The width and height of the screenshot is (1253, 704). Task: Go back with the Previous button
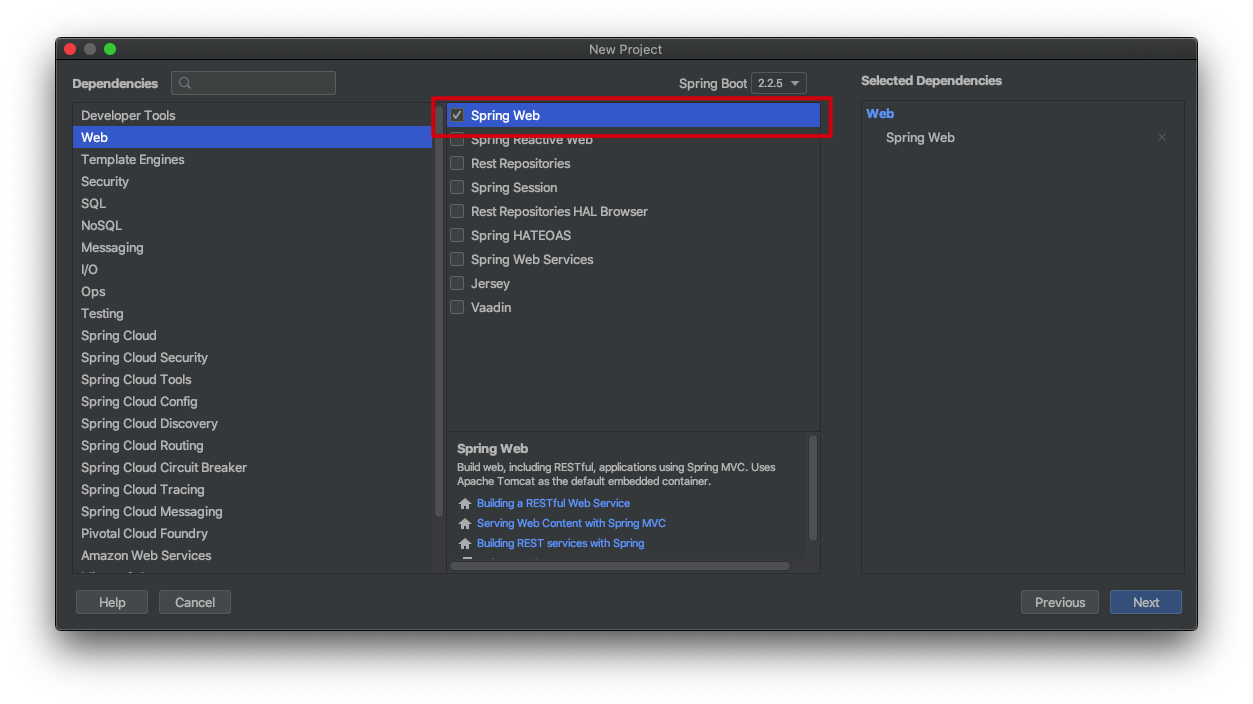point(1060,602)
